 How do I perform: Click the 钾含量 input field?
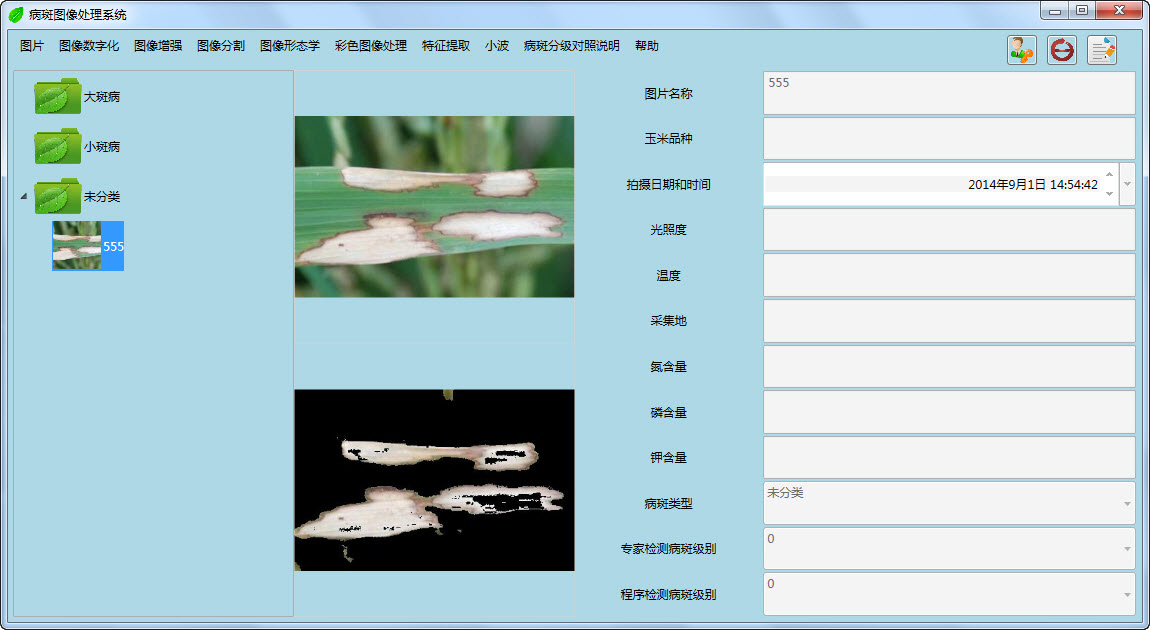pyautogui.click(x=949, y=457)
